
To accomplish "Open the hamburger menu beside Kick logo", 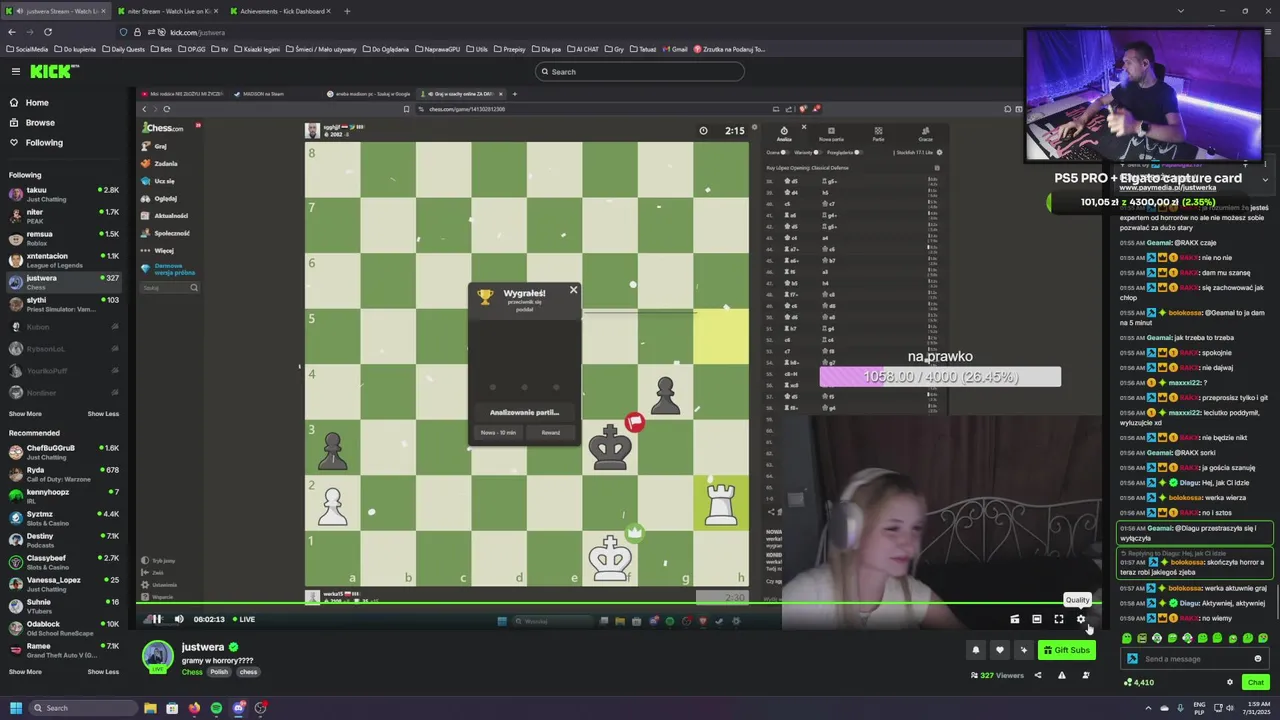I will (x=15, y=71).
